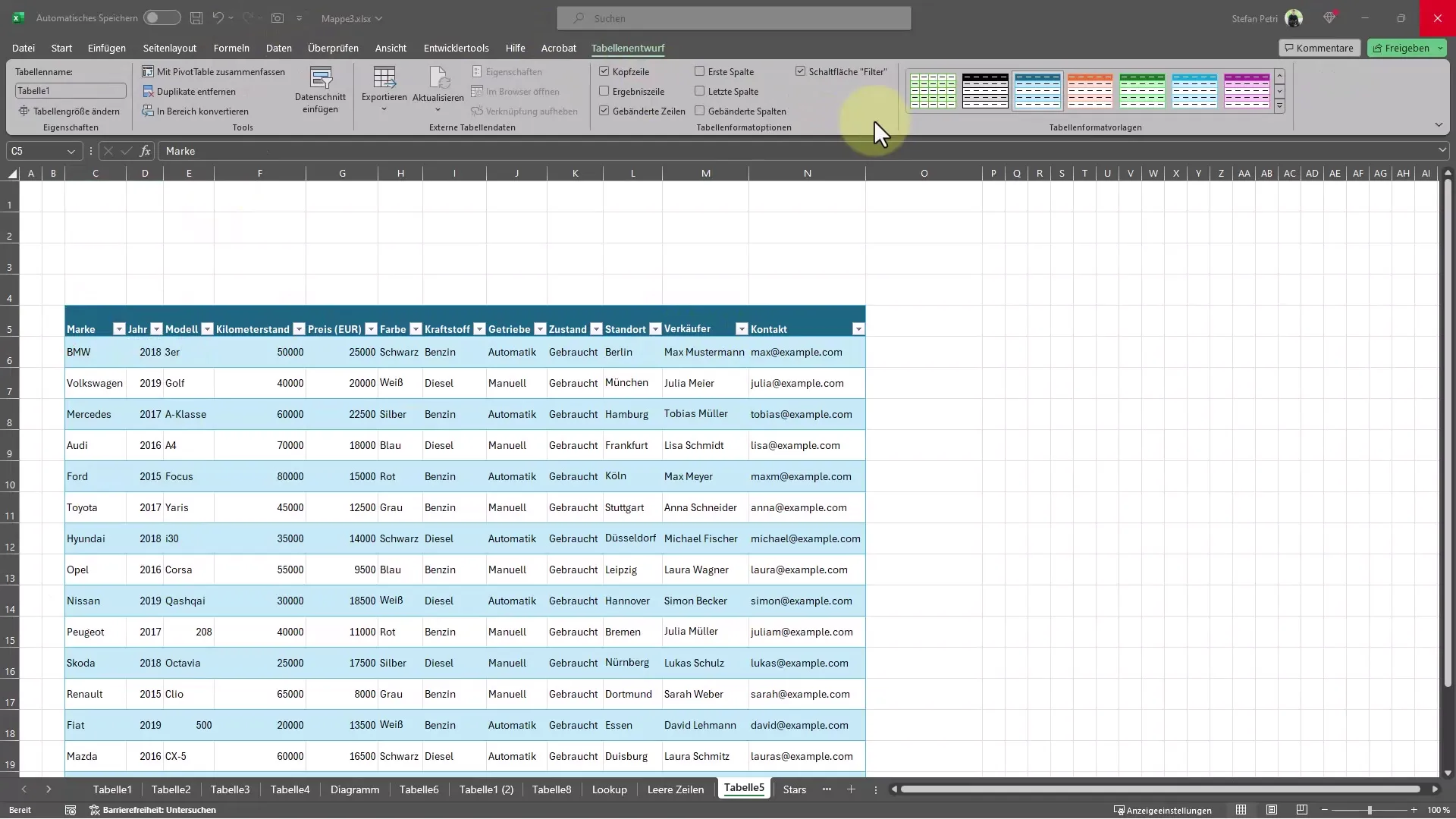The width and height of the screenshot is (1456, 819).
Task: Uncheck Schaltfläche Filter checkbox
Action: [x=800, y=71]
